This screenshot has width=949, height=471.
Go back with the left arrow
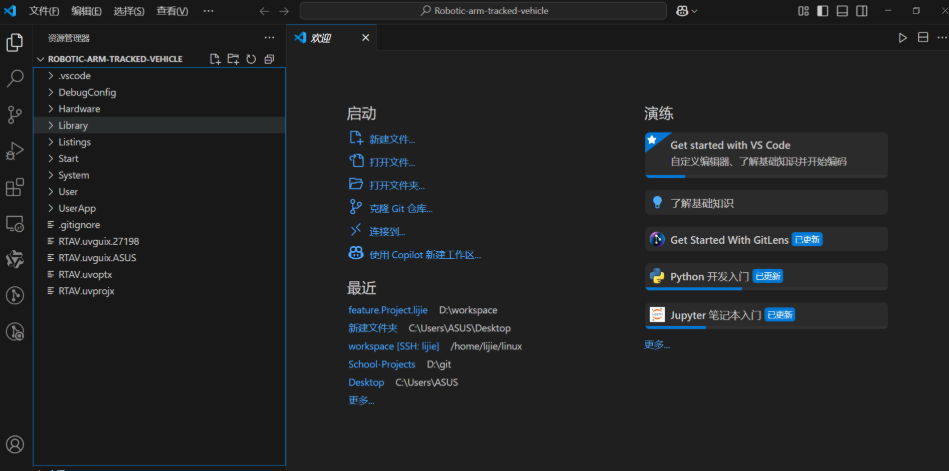[x=264, y=11]
